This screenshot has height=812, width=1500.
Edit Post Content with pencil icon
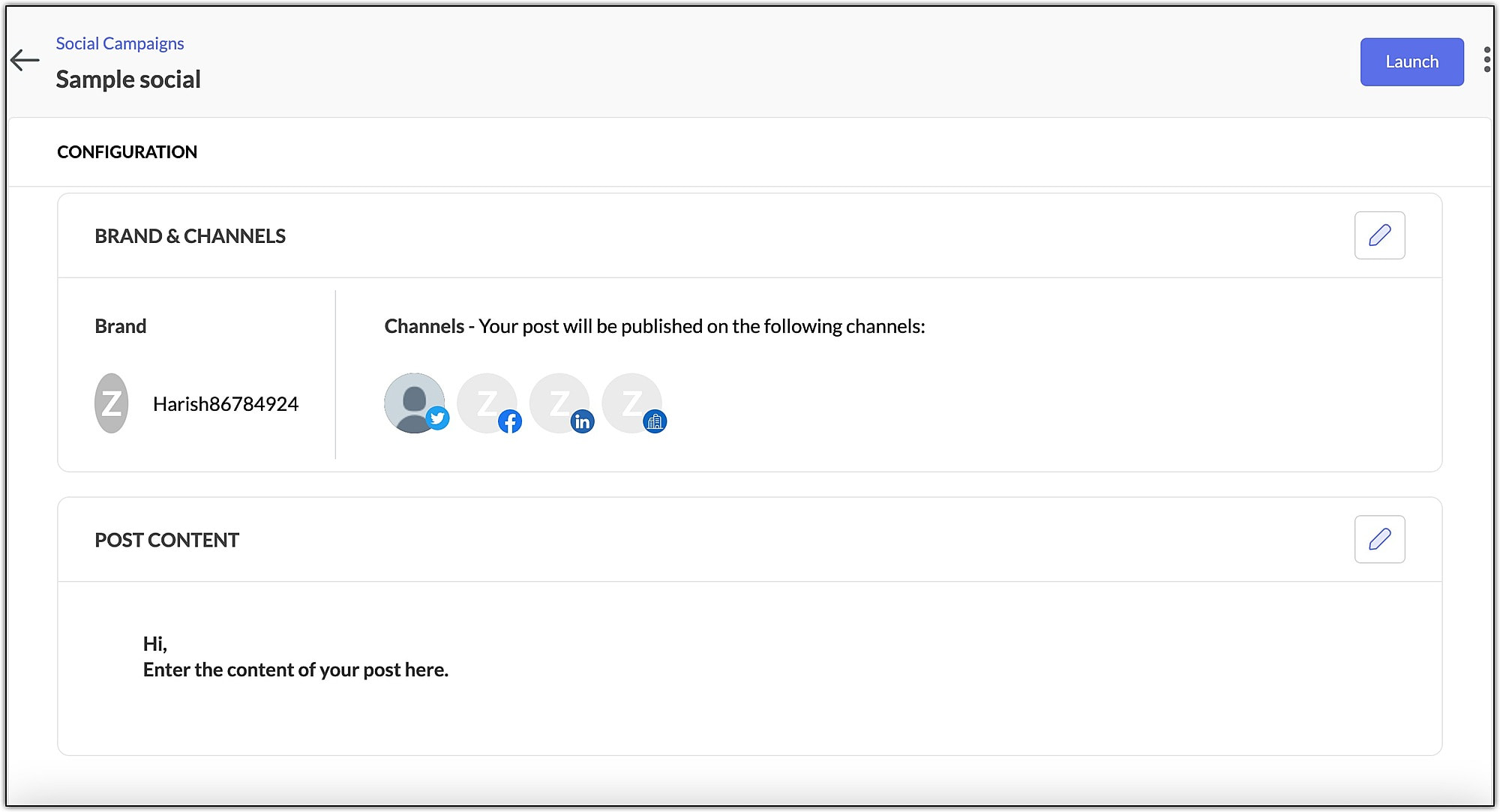tap(1379, 539)
